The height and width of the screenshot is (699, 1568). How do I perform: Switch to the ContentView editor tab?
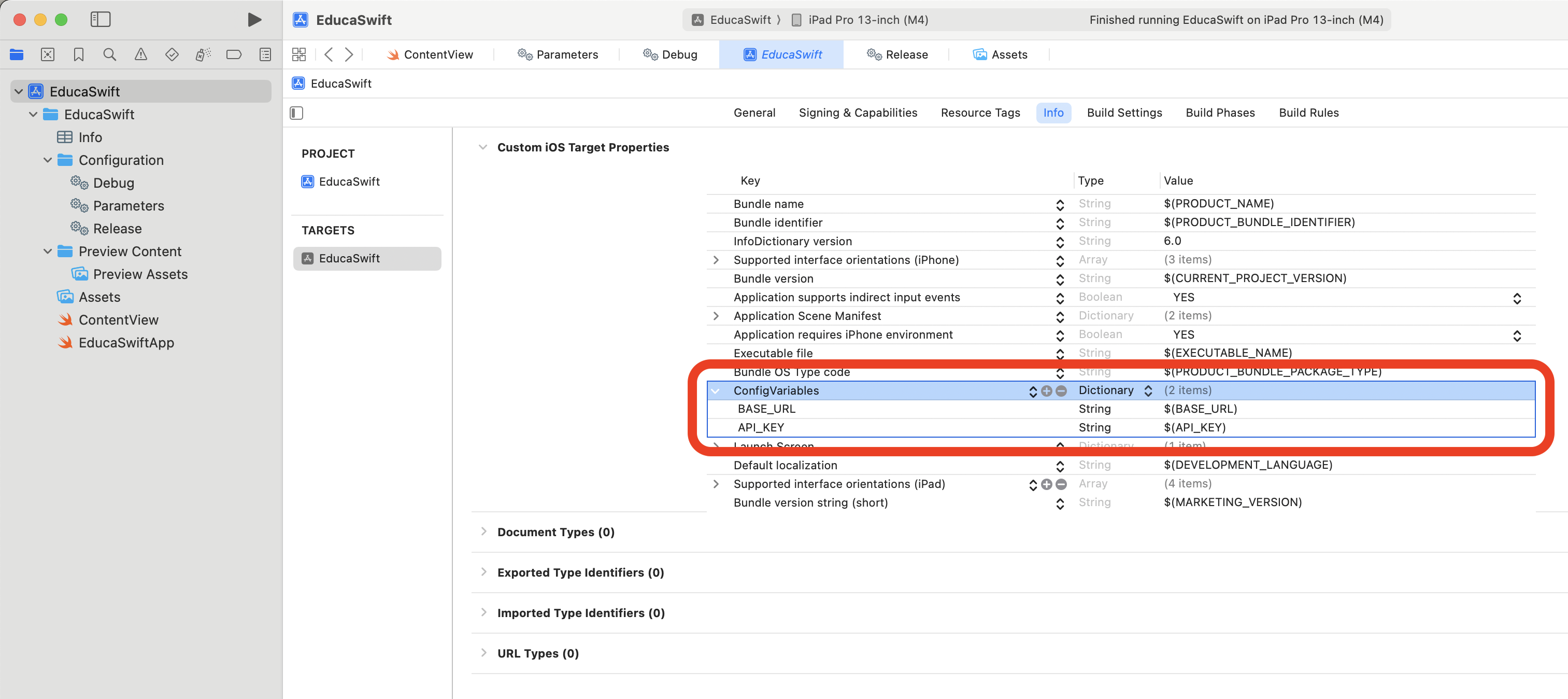click(x=430, y=55)
